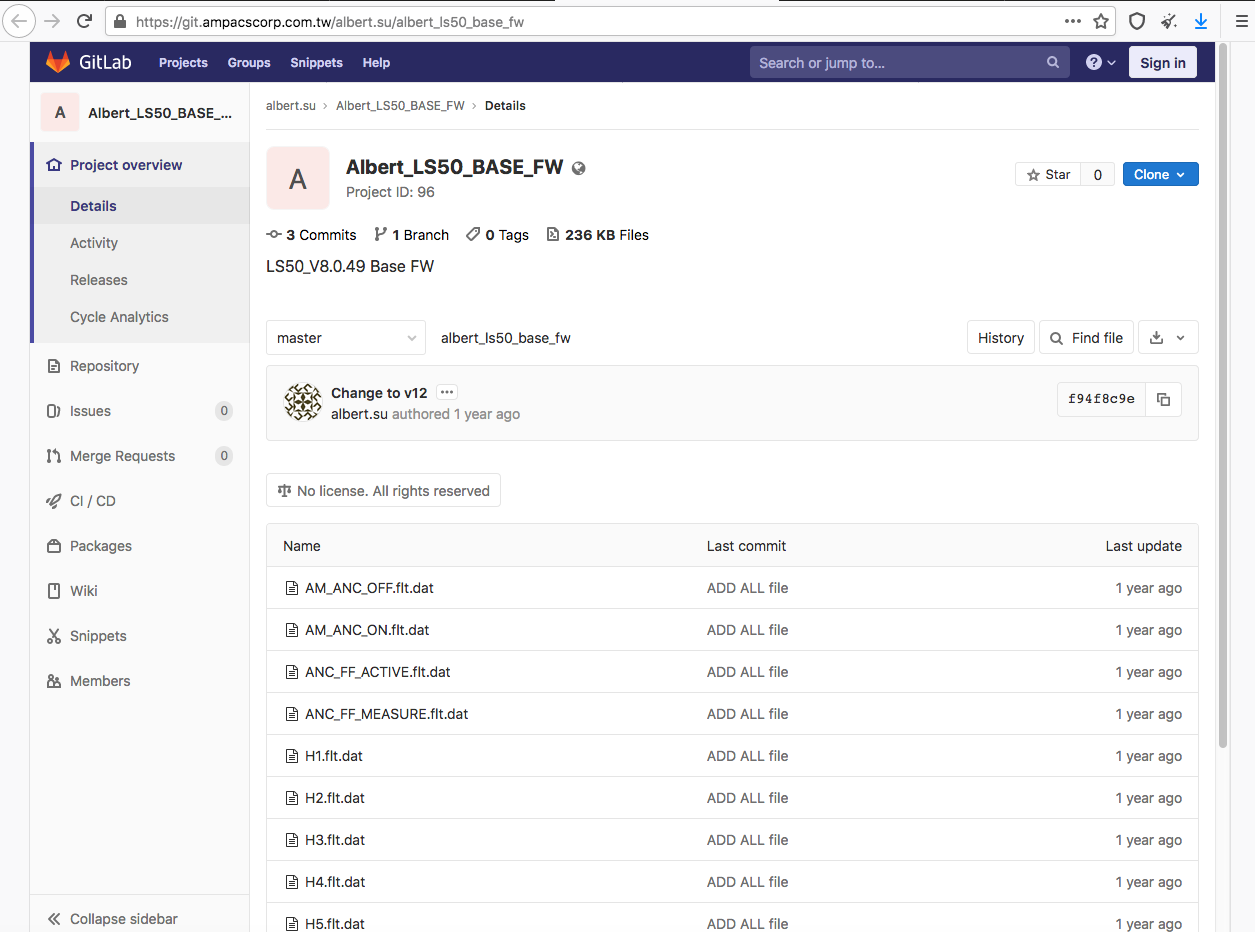The image size is (1255, 932).
Task: Click the Find file button
Action: click(x=1086, y=338)
